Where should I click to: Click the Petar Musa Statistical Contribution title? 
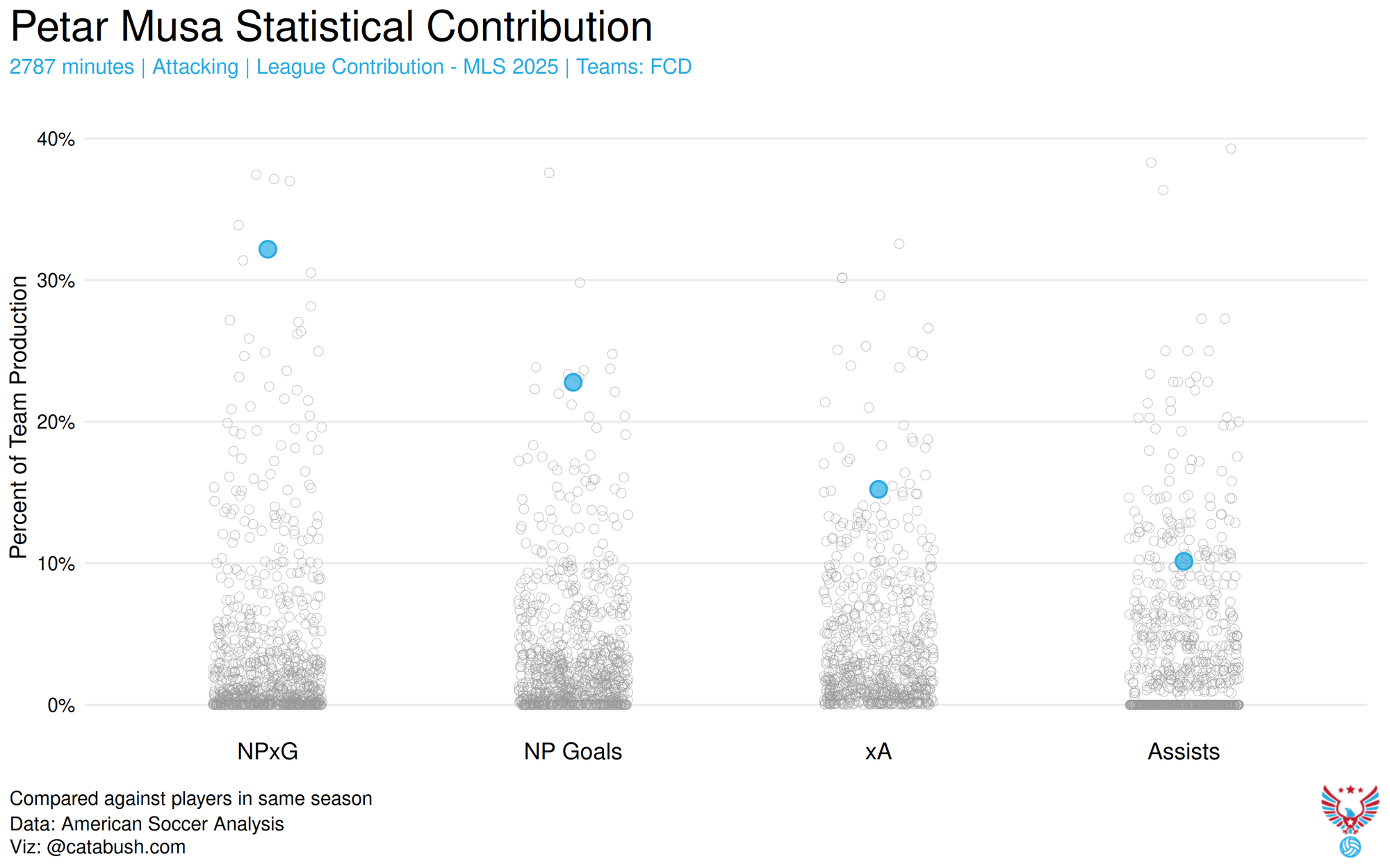coord(331,26)
